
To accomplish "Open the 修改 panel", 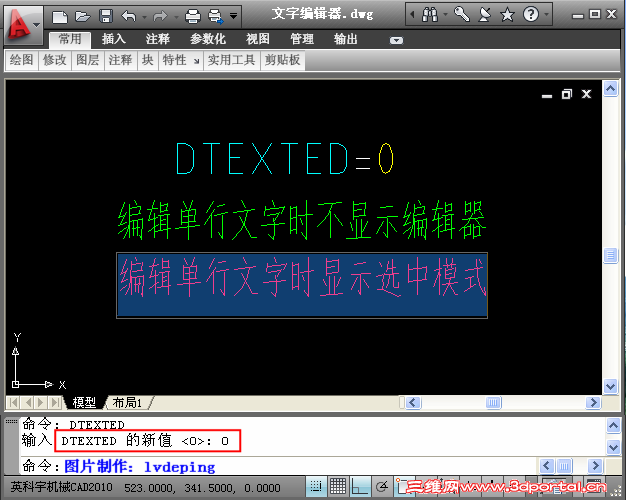I will coord(55,60).
